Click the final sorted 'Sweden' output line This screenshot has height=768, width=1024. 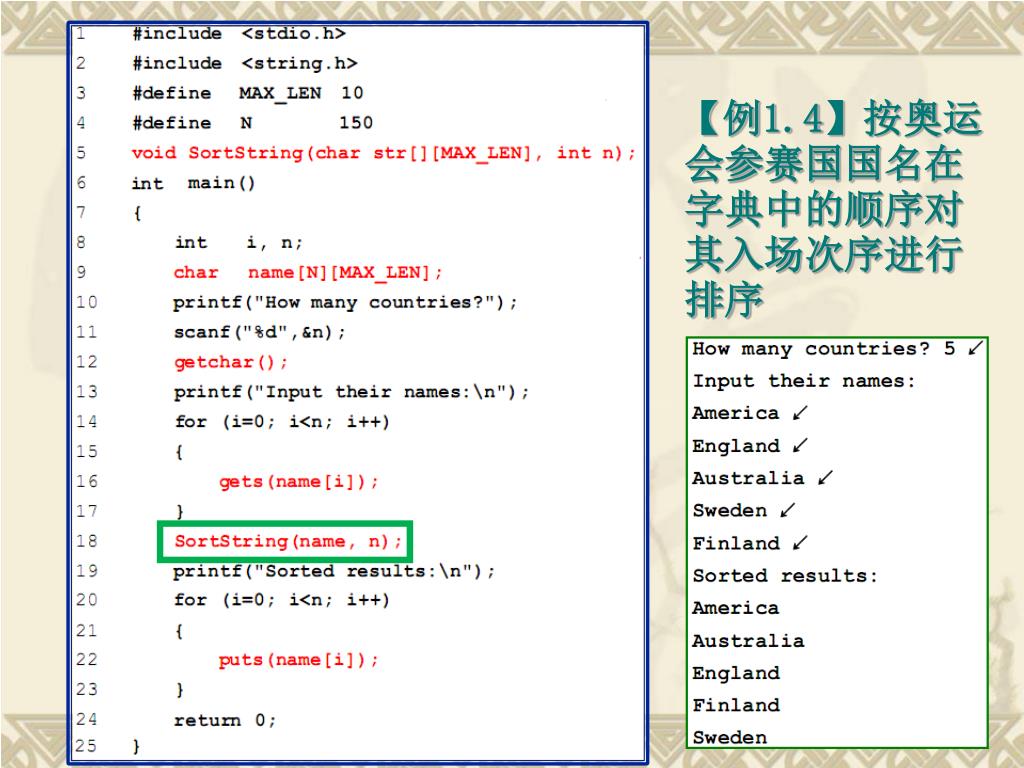coord(730,738)
